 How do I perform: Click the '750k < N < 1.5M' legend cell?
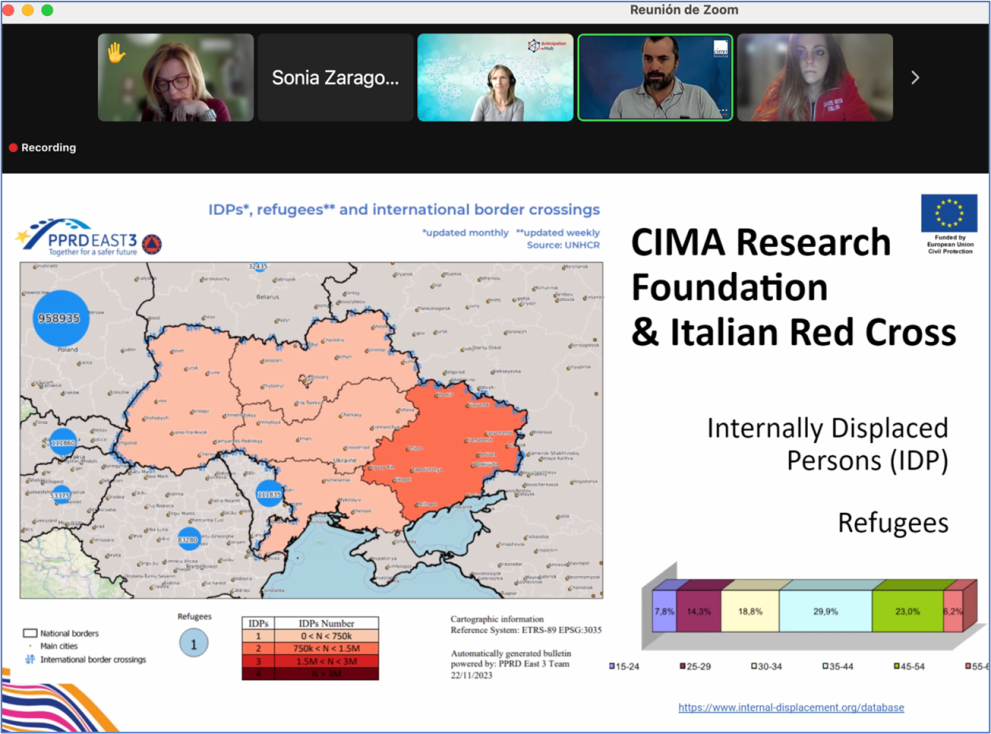click(326, 649)
